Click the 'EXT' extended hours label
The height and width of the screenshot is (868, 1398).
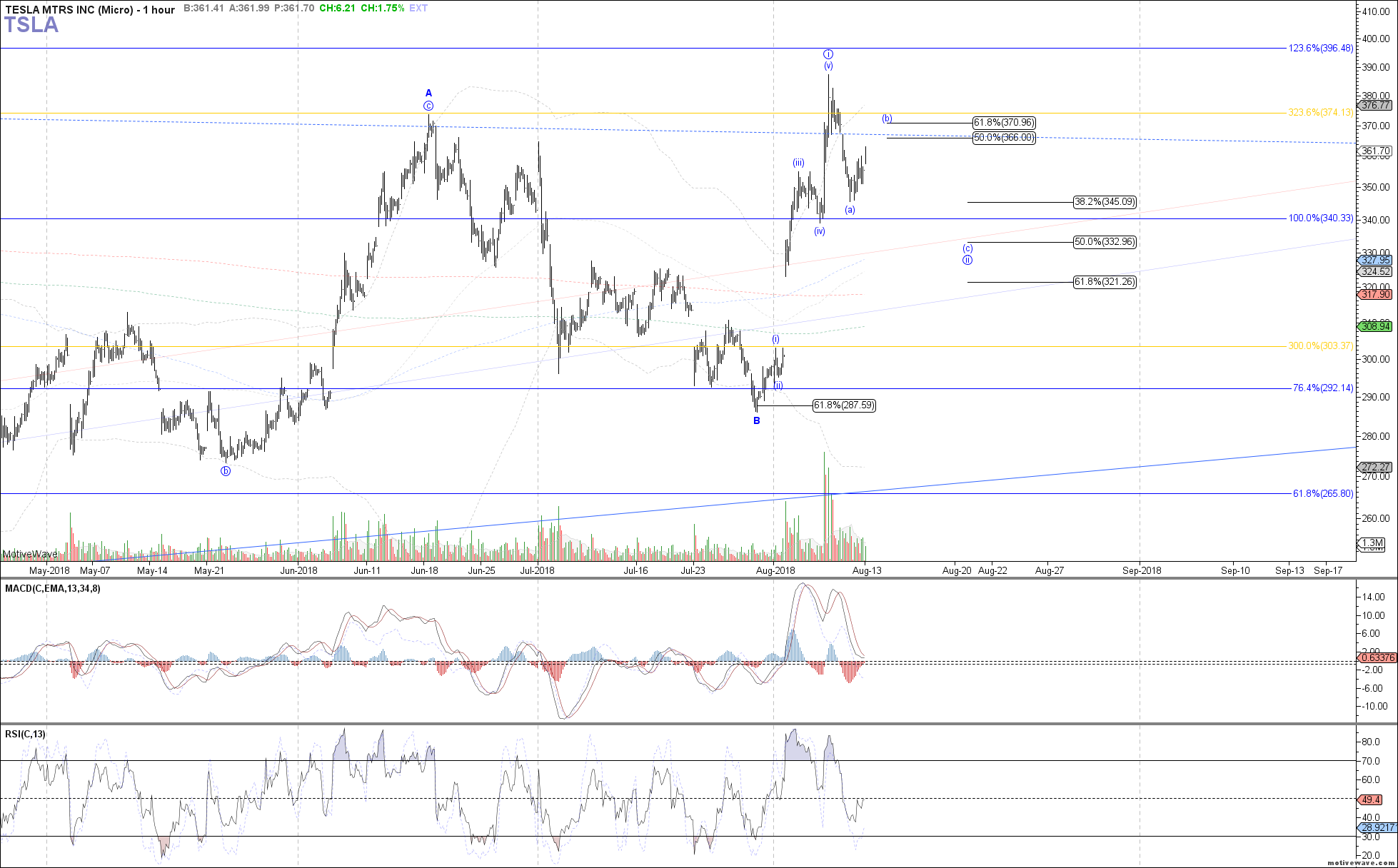(x=418, y=8)
